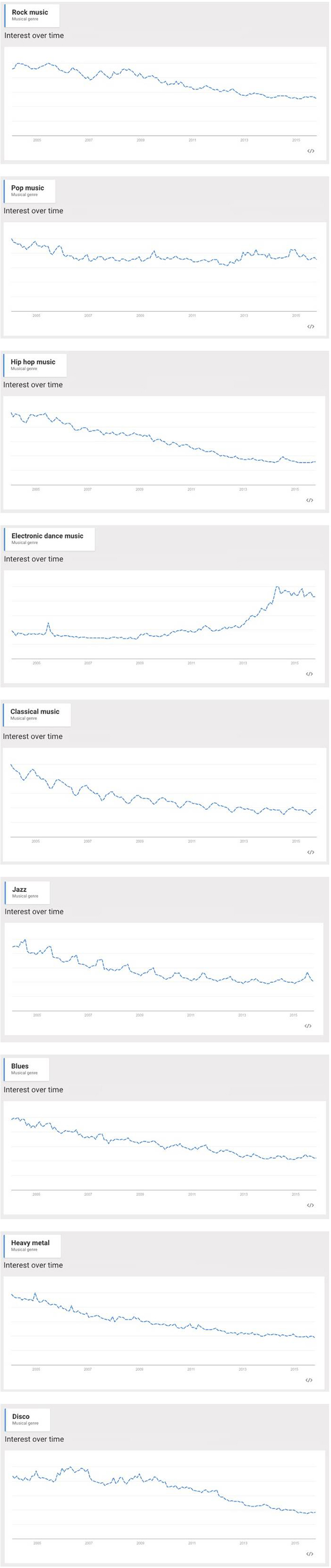Open embed code for Disco chart

(310, 1554)
